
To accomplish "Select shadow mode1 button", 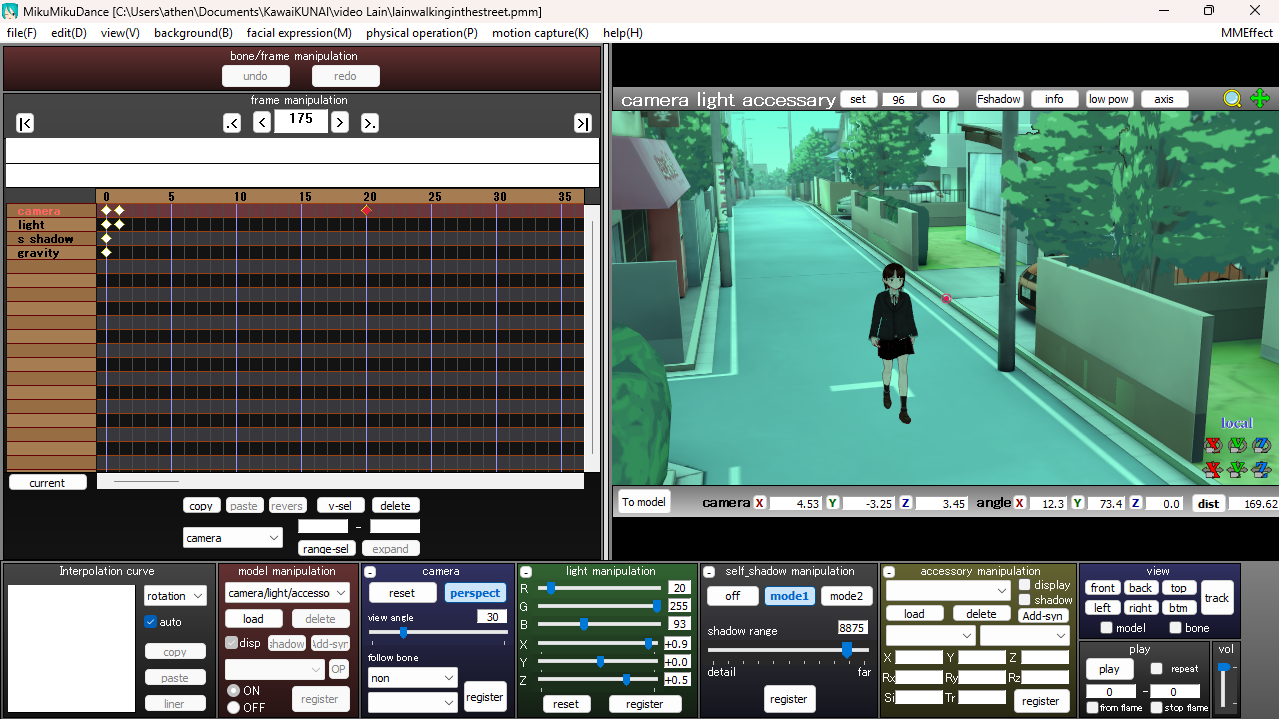I will [789, 596].
